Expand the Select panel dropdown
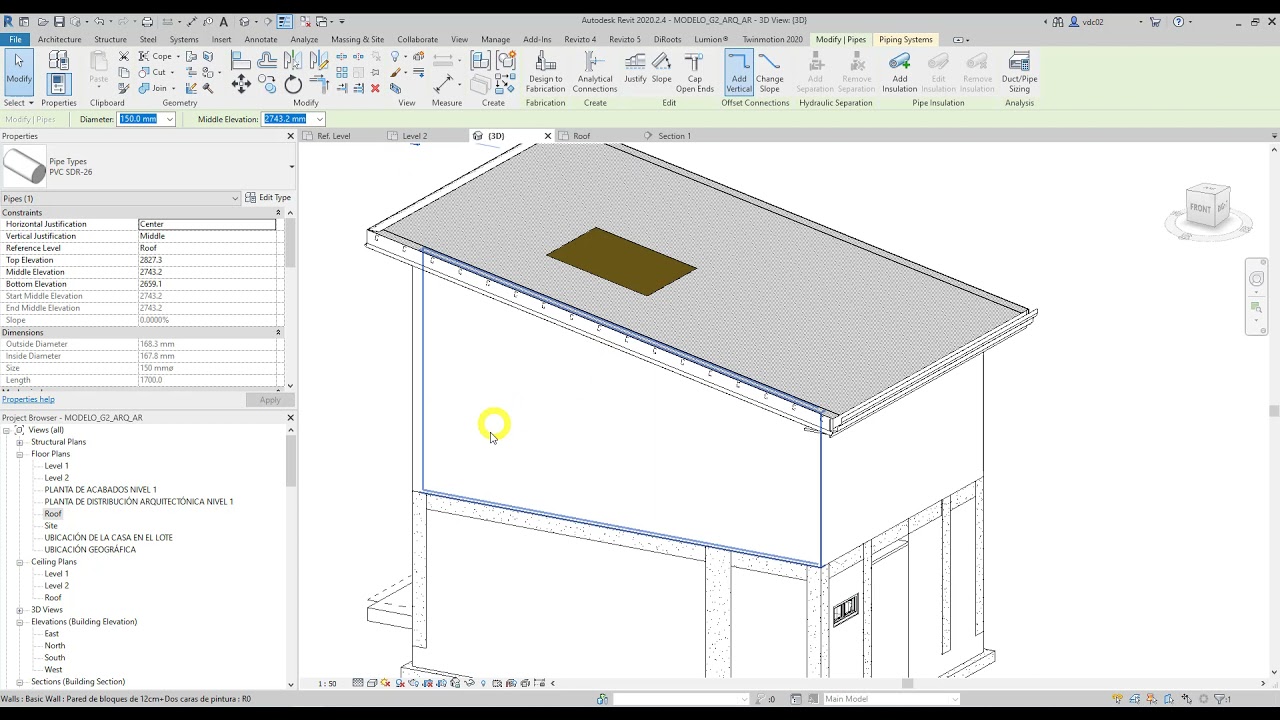 (18, 103)
